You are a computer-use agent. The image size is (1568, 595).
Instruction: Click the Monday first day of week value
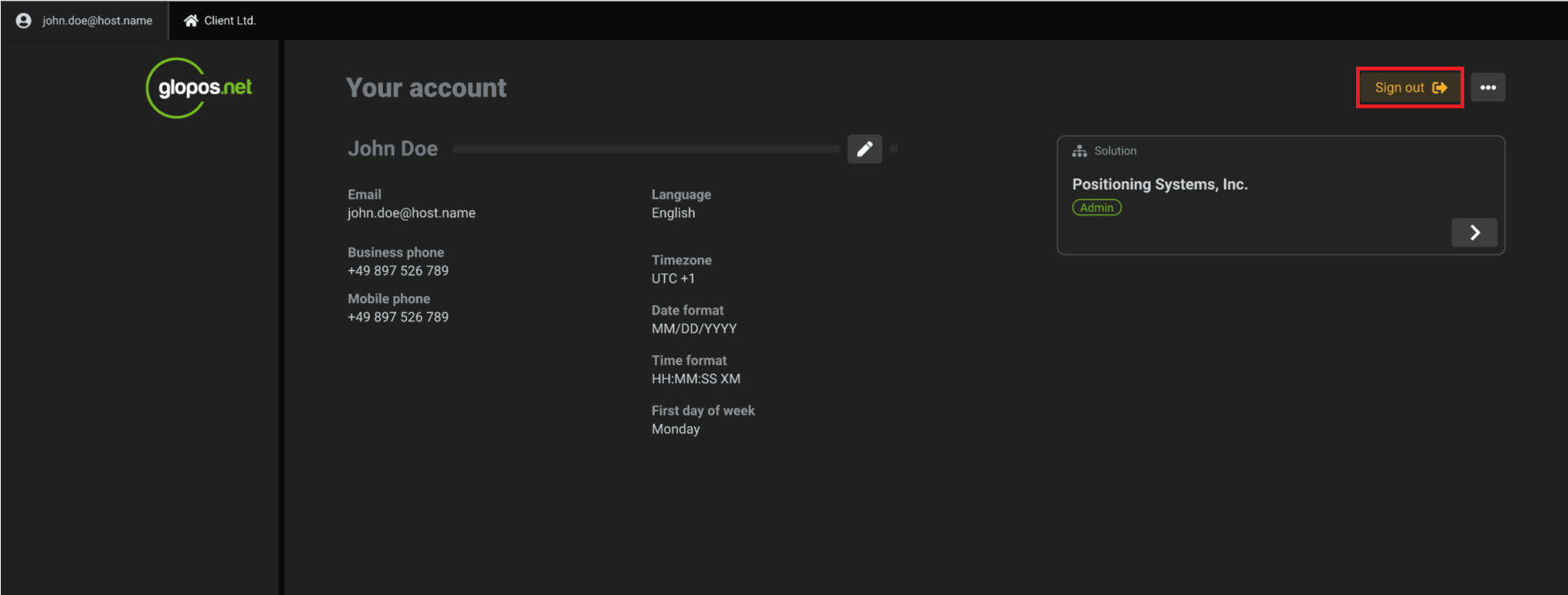point(675,429)
